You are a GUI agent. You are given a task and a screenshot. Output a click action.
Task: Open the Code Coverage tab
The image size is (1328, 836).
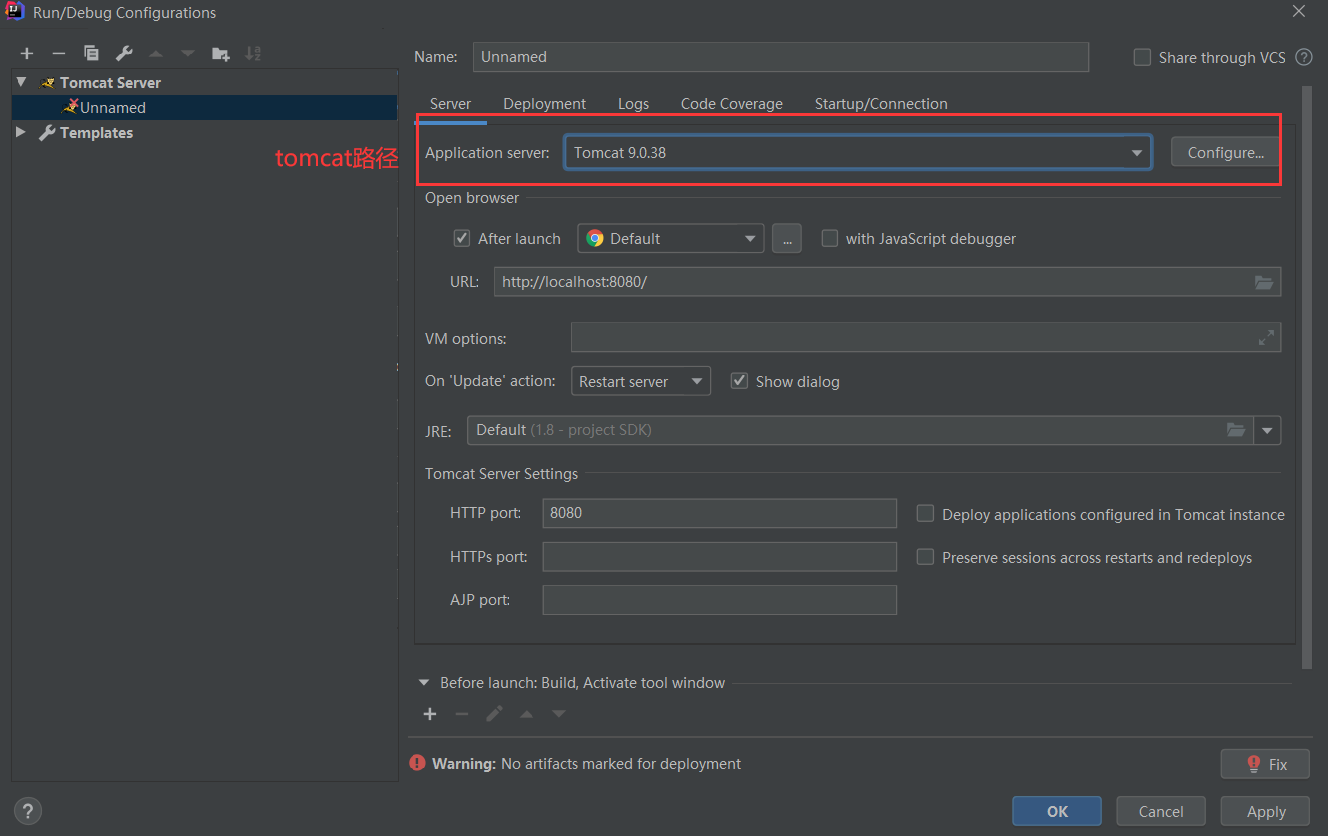pyautogui.click(x=732, y=104)
